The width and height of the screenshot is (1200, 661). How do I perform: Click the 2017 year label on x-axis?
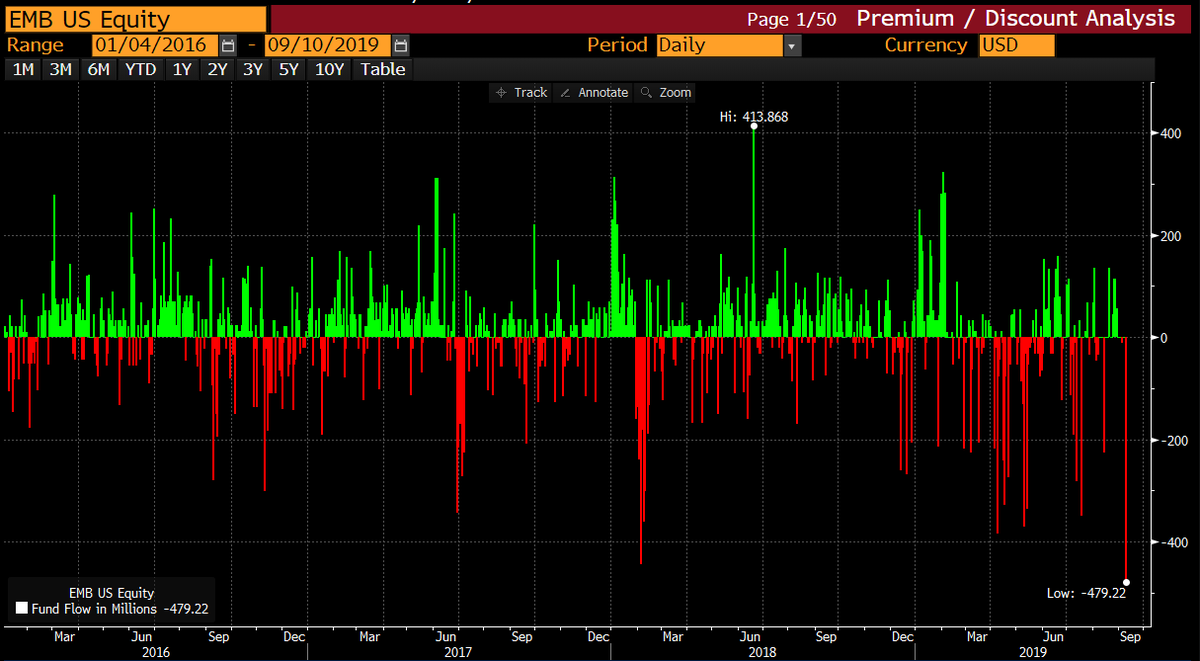(x=458, y=651)
